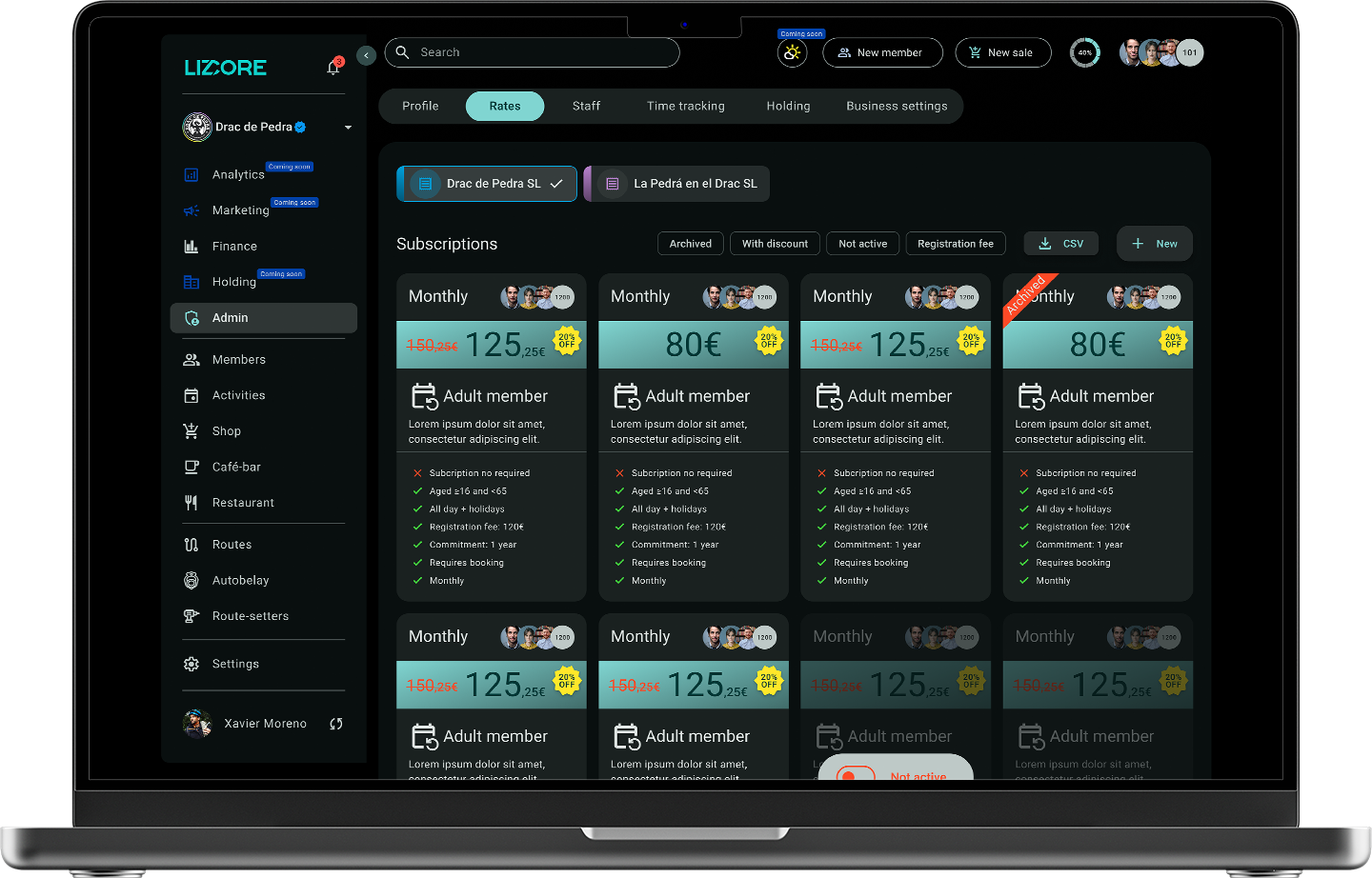
Task: Open the Café-bar section icon
Action: click(191, 467)
